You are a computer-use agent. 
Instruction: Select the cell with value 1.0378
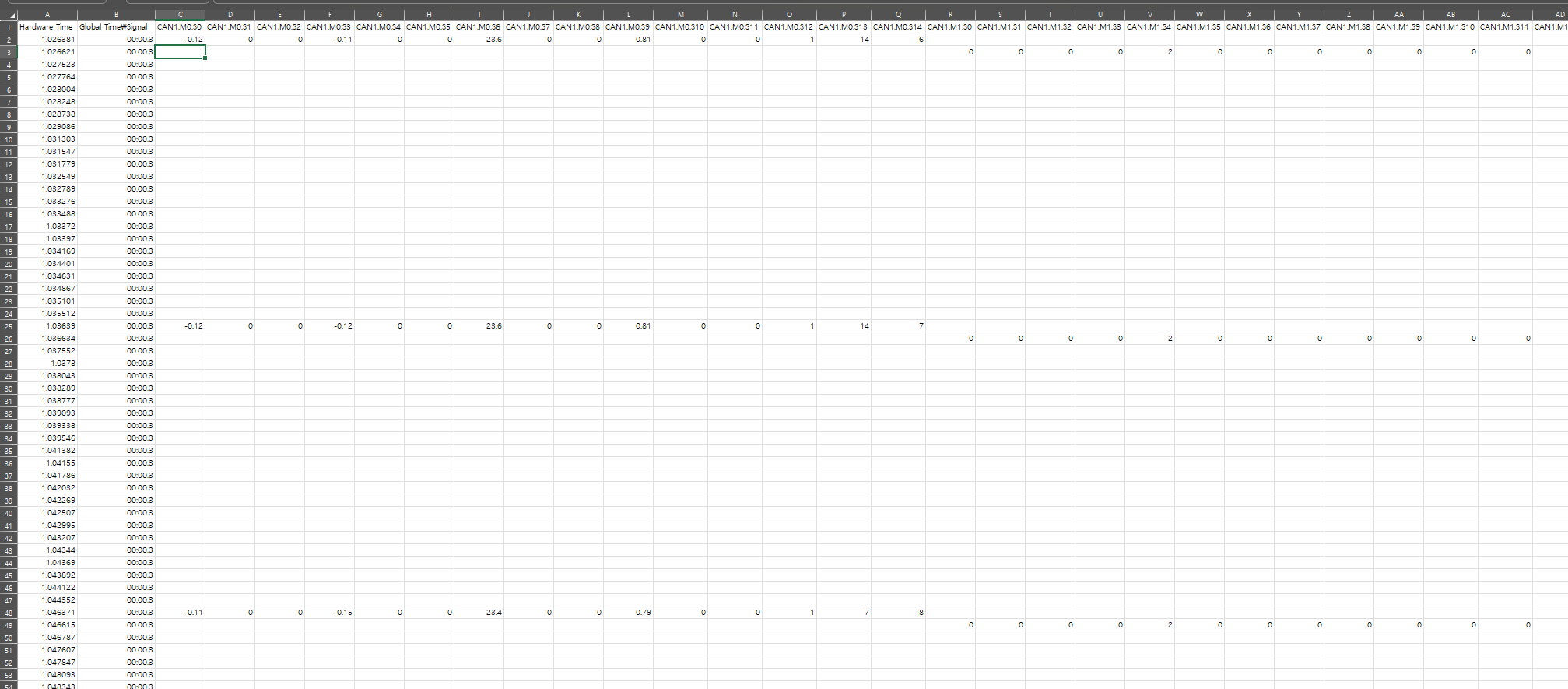pyautogui.click(x=47, y=364)
